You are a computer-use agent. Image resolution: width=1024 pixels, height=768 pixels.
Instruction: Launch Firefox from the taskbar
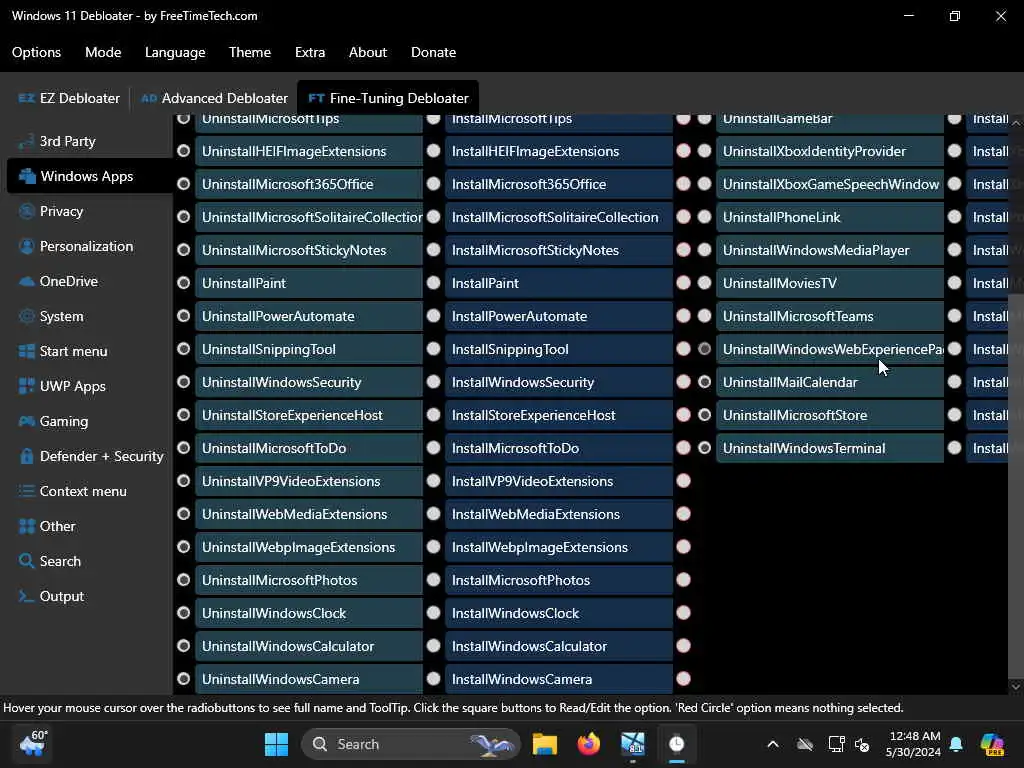[589, 744]
